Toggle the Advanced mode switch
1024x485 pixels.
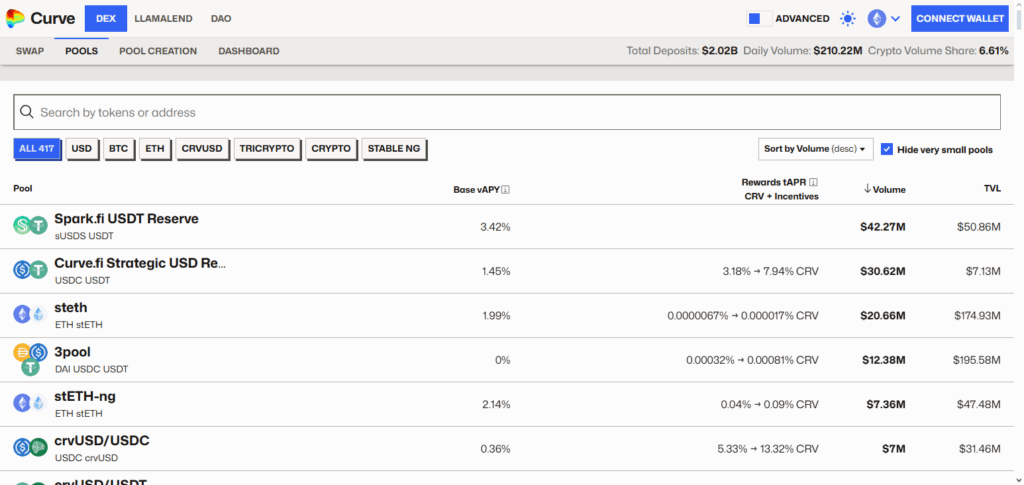760,19
